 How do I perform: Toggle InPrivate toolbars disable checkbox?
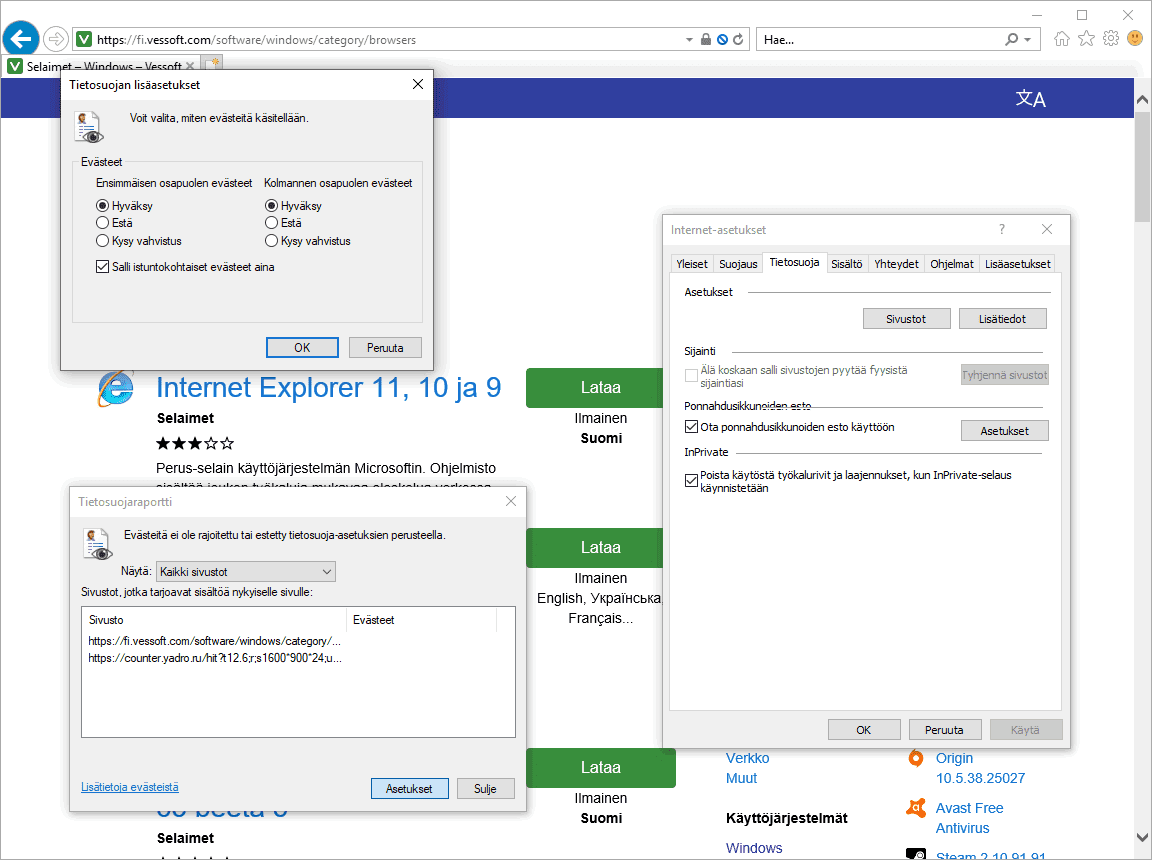click(x=691, y=480)
